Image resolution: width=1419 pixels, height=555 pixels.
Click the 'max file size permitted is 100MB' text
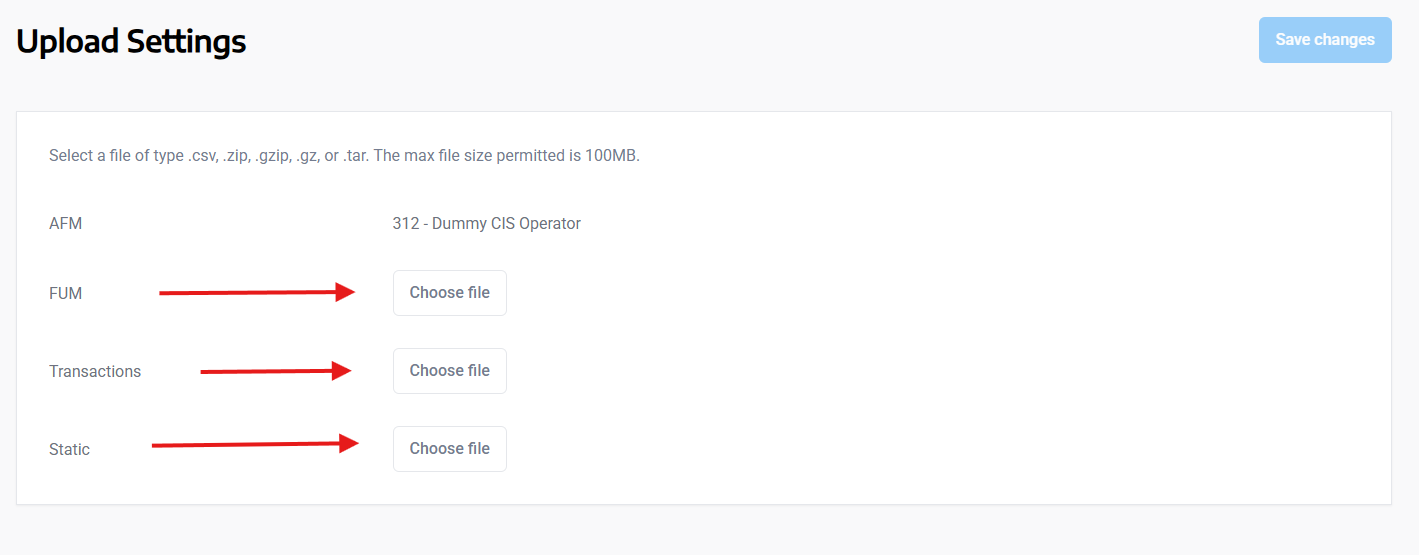click(x=524, y=156)
